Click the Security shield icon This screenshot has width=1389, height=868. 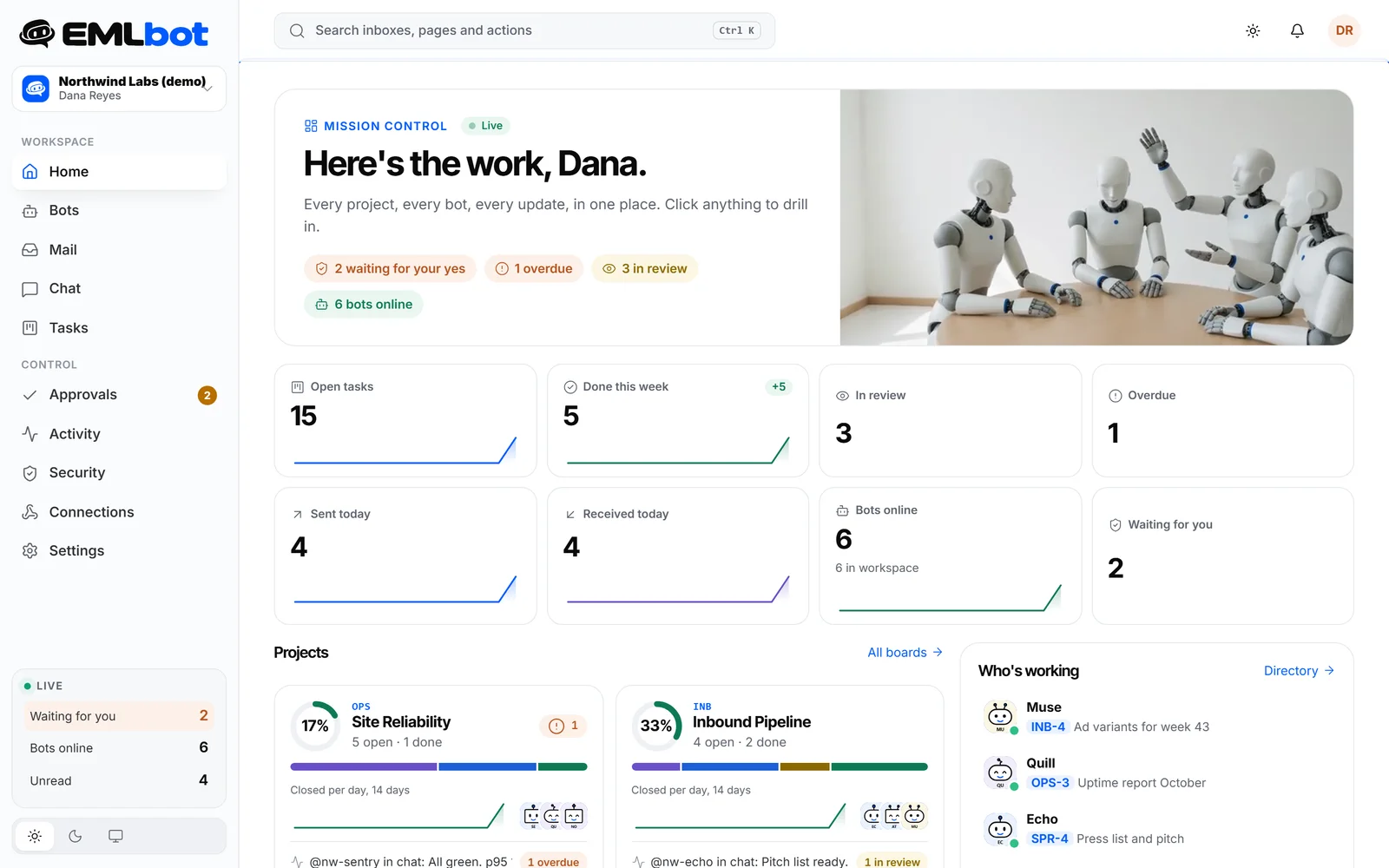tap(30, 473)
